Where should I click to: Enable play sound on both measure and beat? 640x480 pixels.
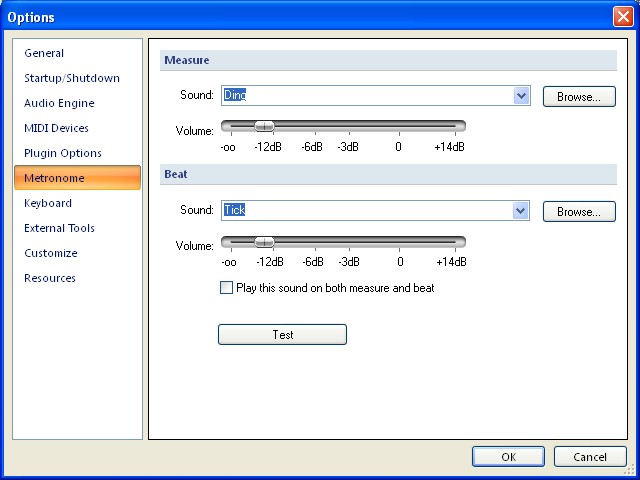(227, 288)
